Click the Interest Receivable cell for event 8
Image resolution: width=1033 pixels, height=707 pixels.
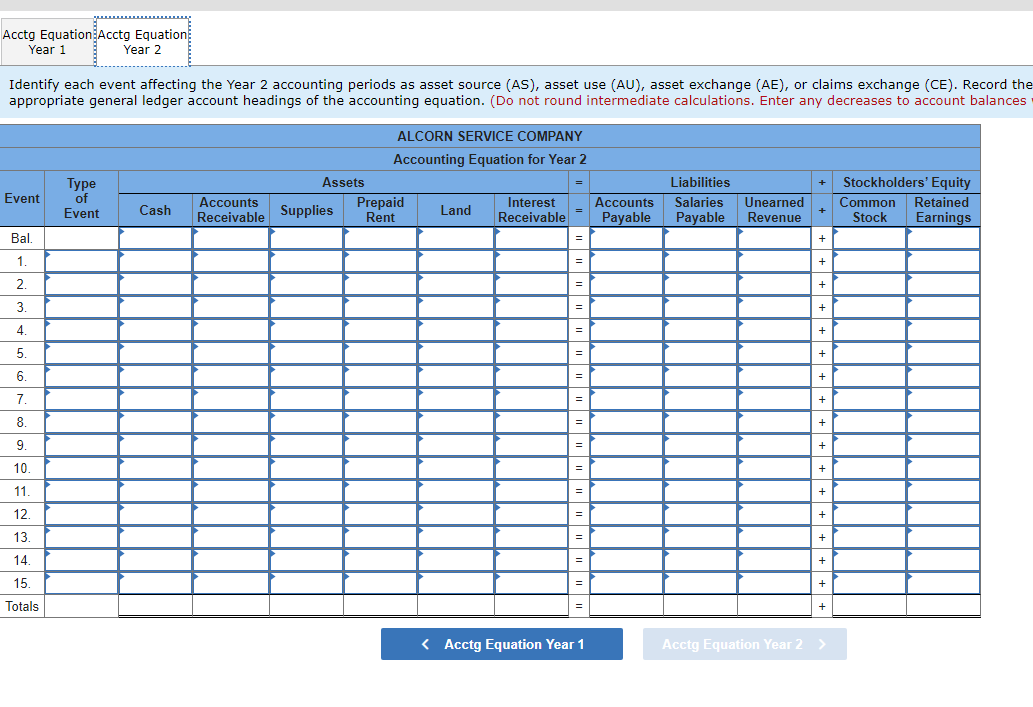[531, 422]
